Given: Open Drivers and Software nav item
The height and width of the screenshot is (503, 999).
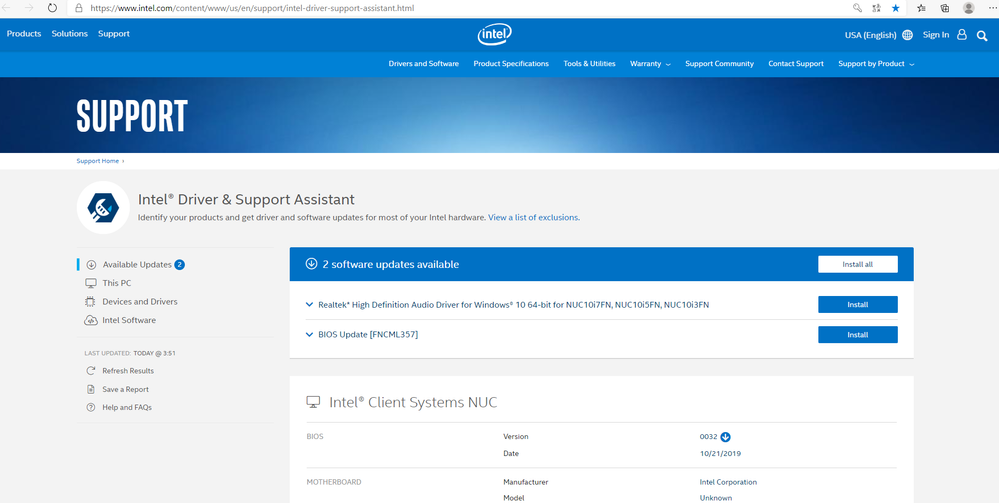Looking at the screenshot, I should (x=423, y=64).
